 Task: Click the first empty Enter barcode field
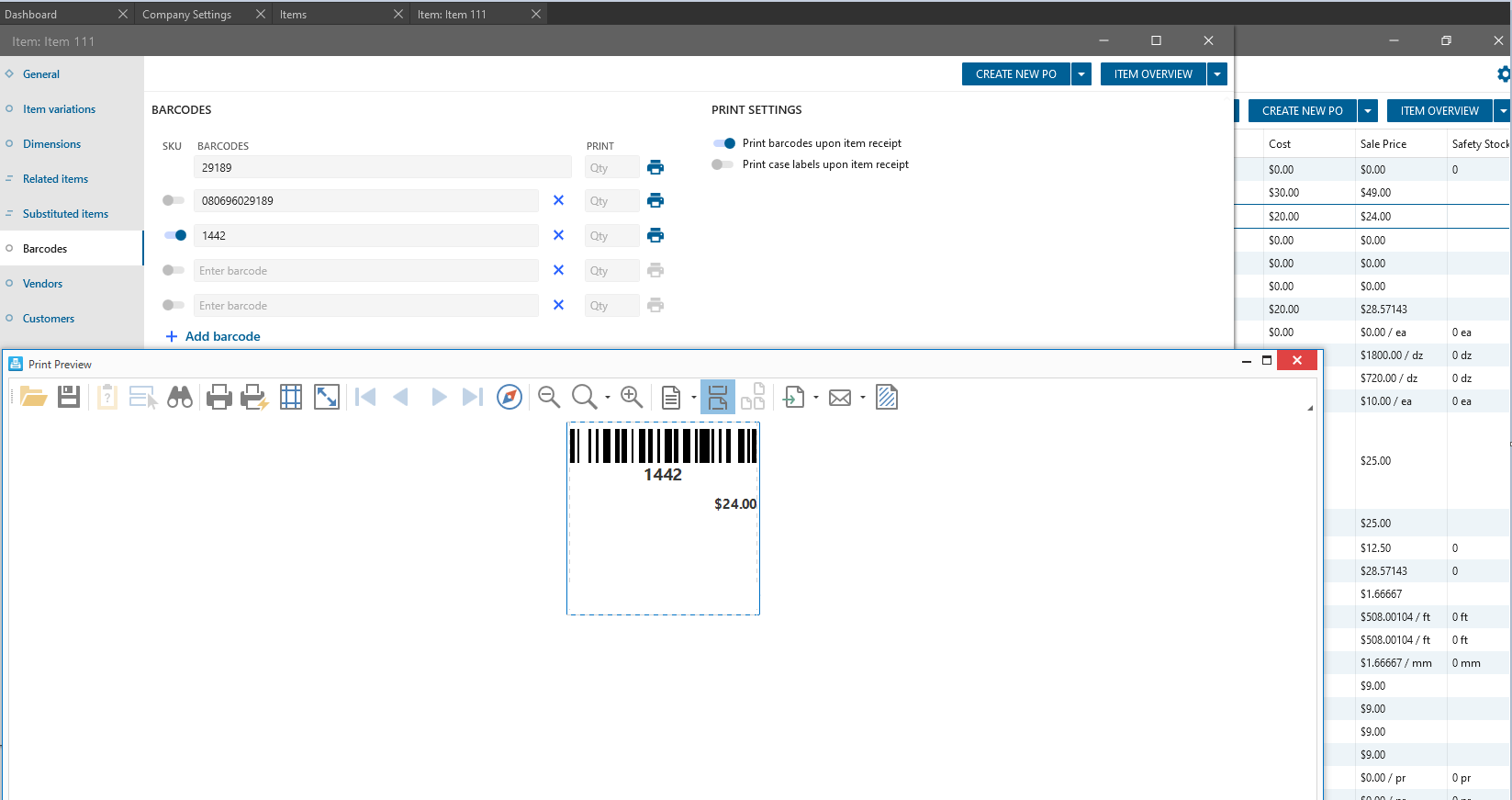tap(366, 271)
